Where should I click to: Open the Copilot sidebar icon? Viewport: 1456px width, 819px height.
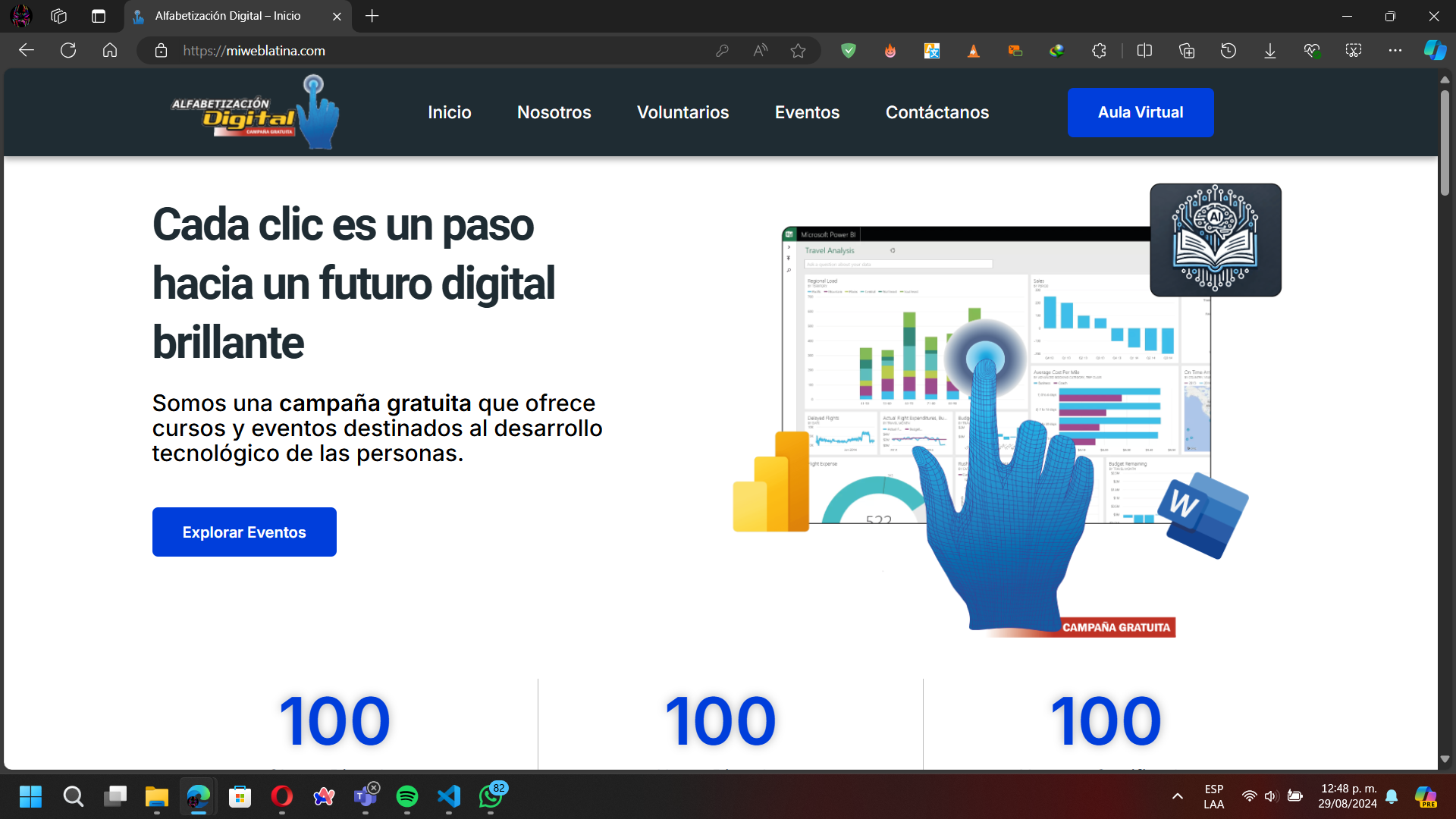(x=1435, y=51)
